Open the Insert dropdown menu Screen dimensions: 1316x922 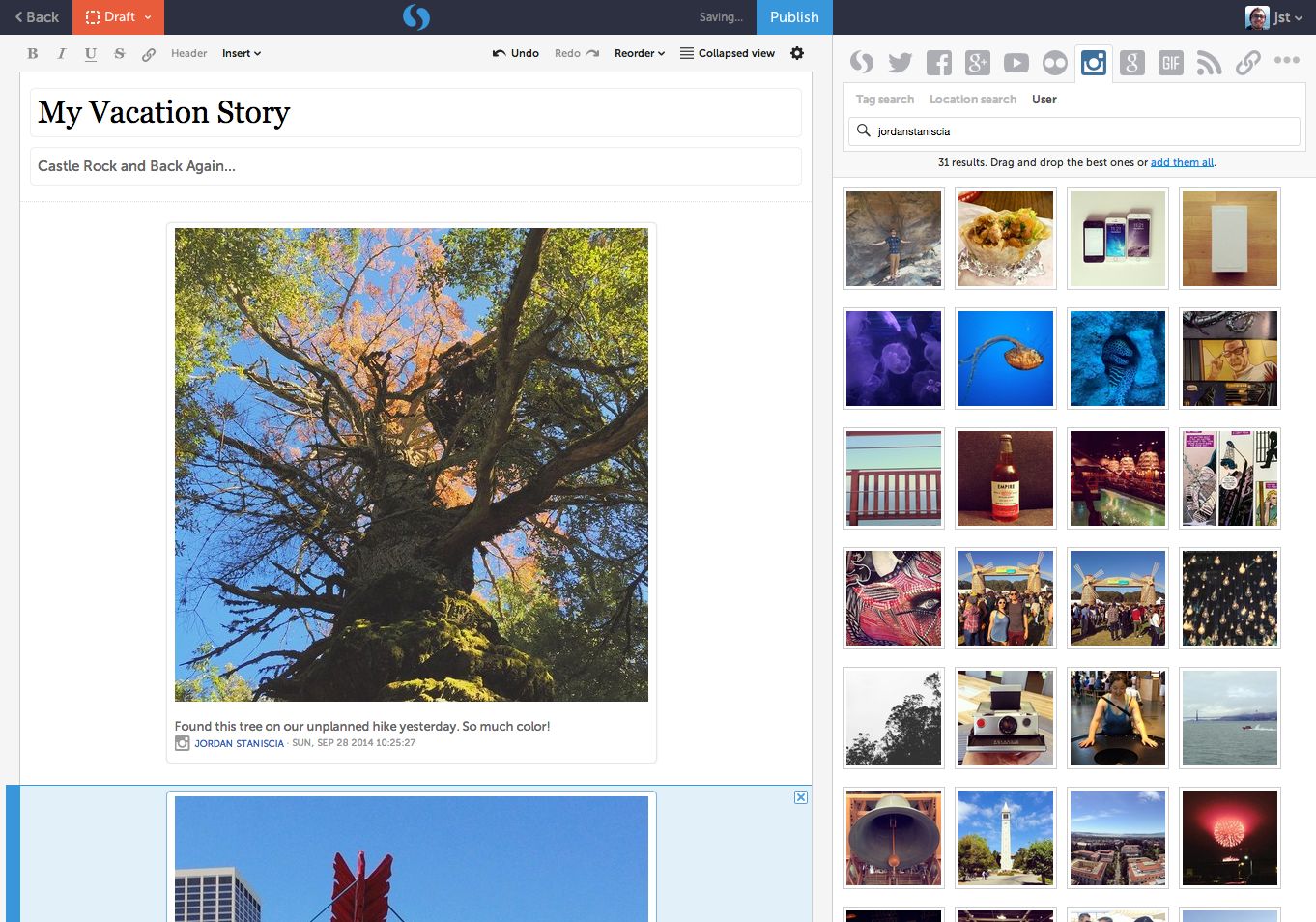point(242,53)
